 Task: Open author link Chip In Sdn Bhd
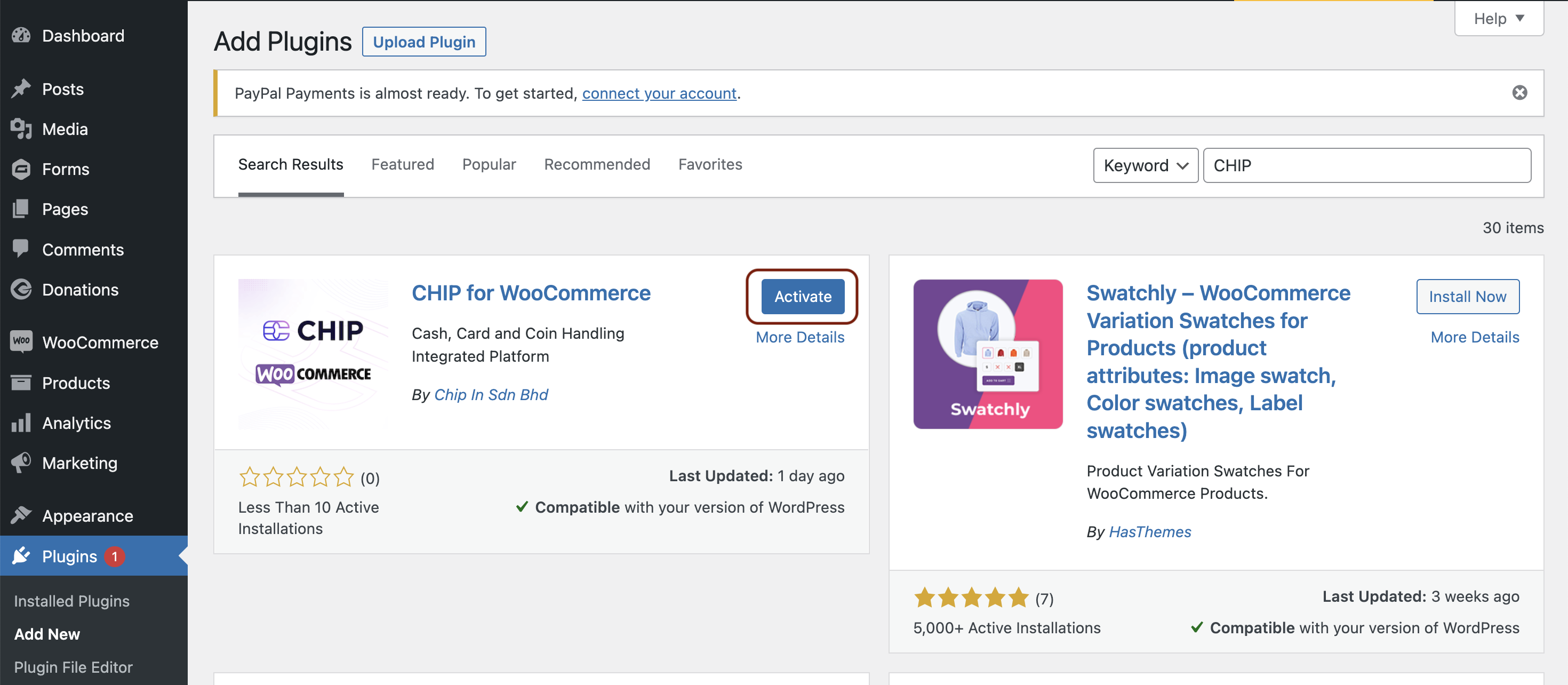click(491, 395)
